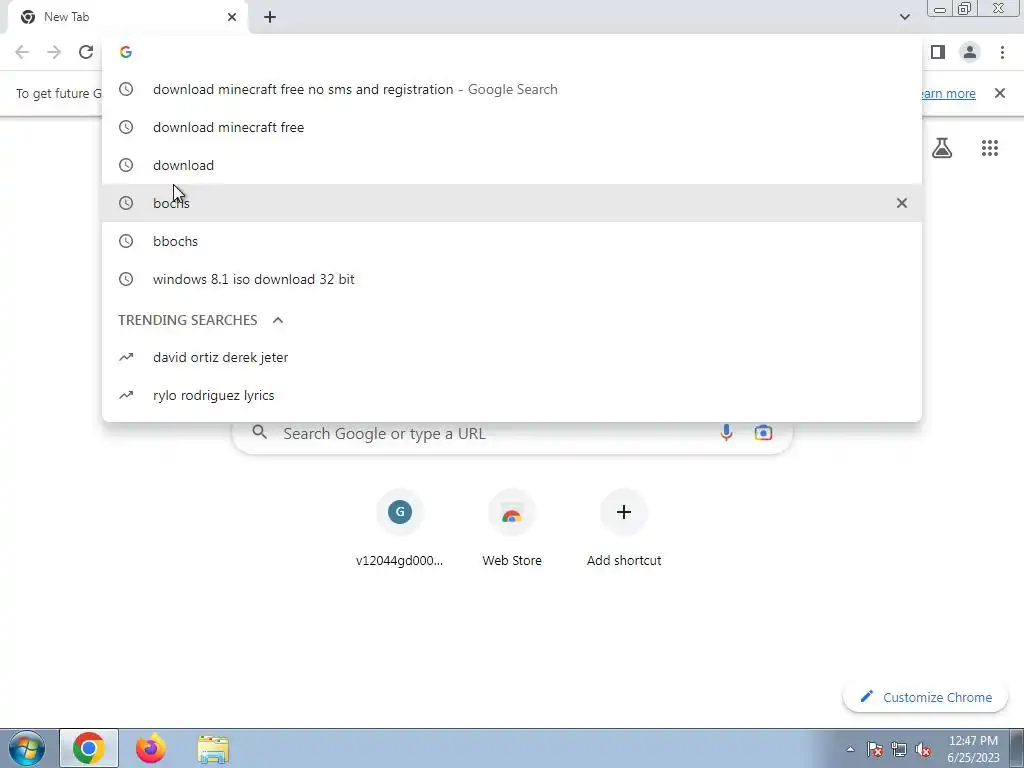Open the profile avatar menu

(x=970, y=52)
